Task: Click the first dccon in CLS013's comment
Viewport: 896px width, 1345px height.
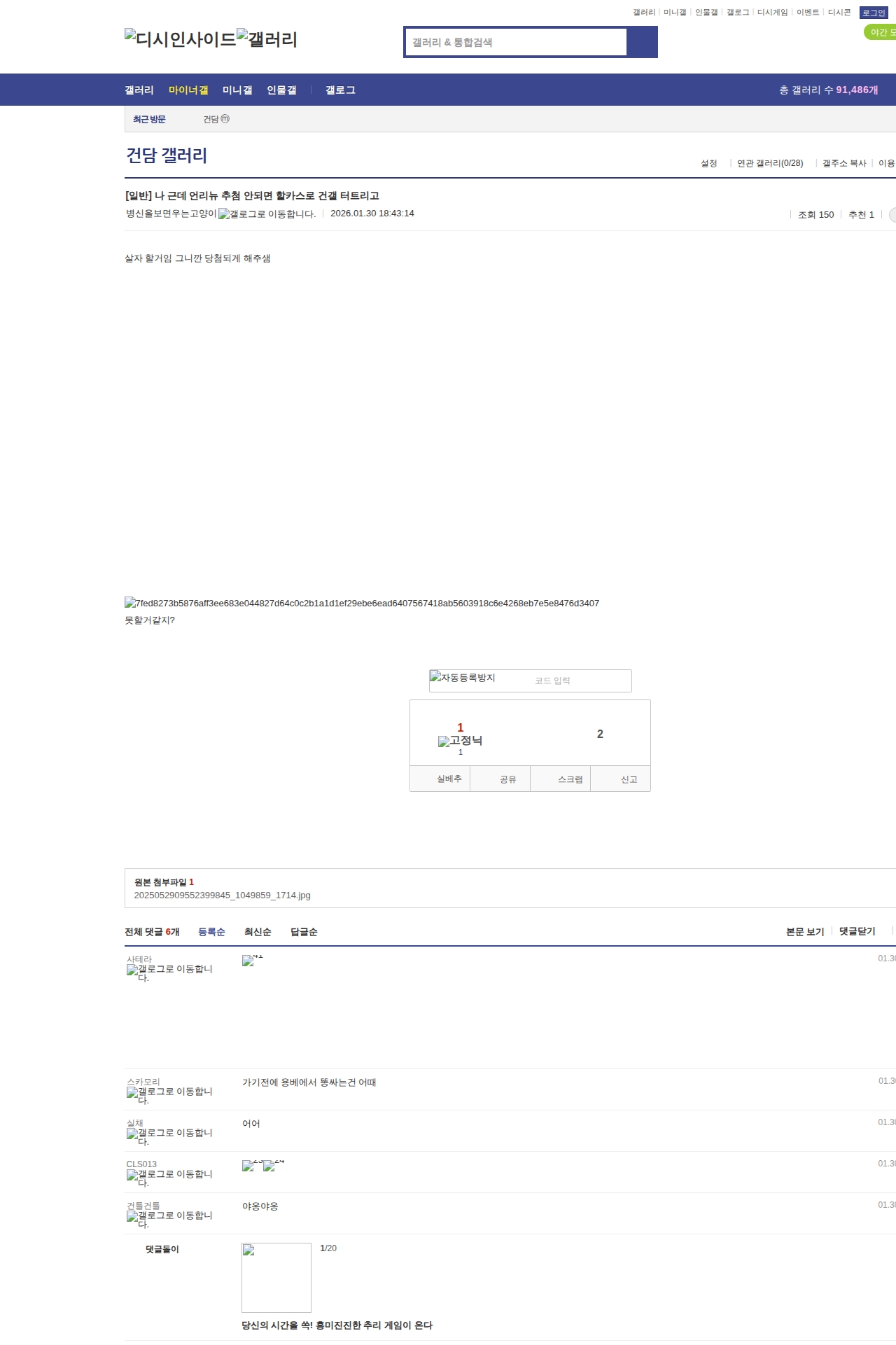Action: [x=252, y=1164]
